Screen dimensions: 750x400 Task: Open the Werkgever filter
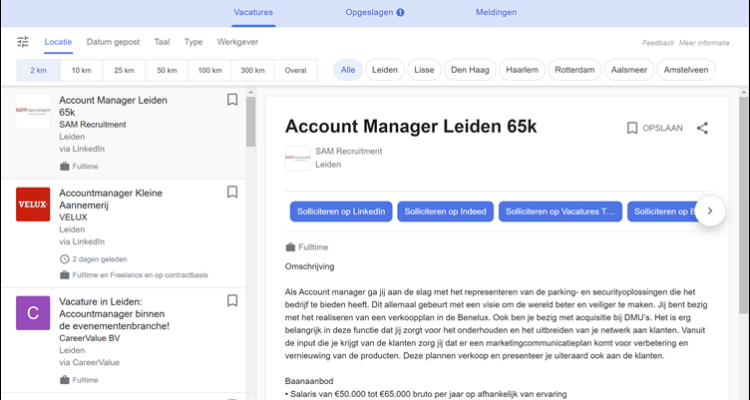click(x=237, y=42)
